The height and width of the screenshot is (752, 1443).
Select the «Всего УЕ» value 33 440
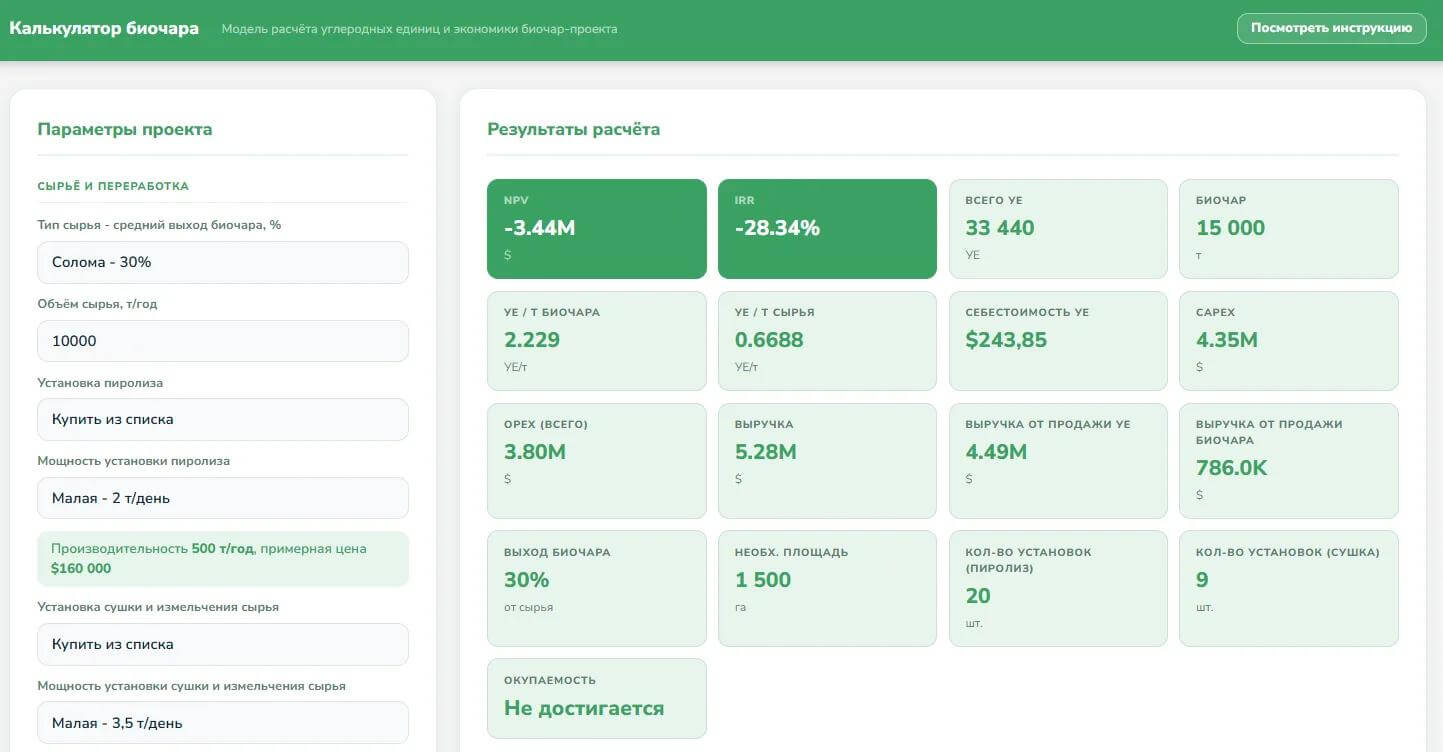(x=1000, y=228)
